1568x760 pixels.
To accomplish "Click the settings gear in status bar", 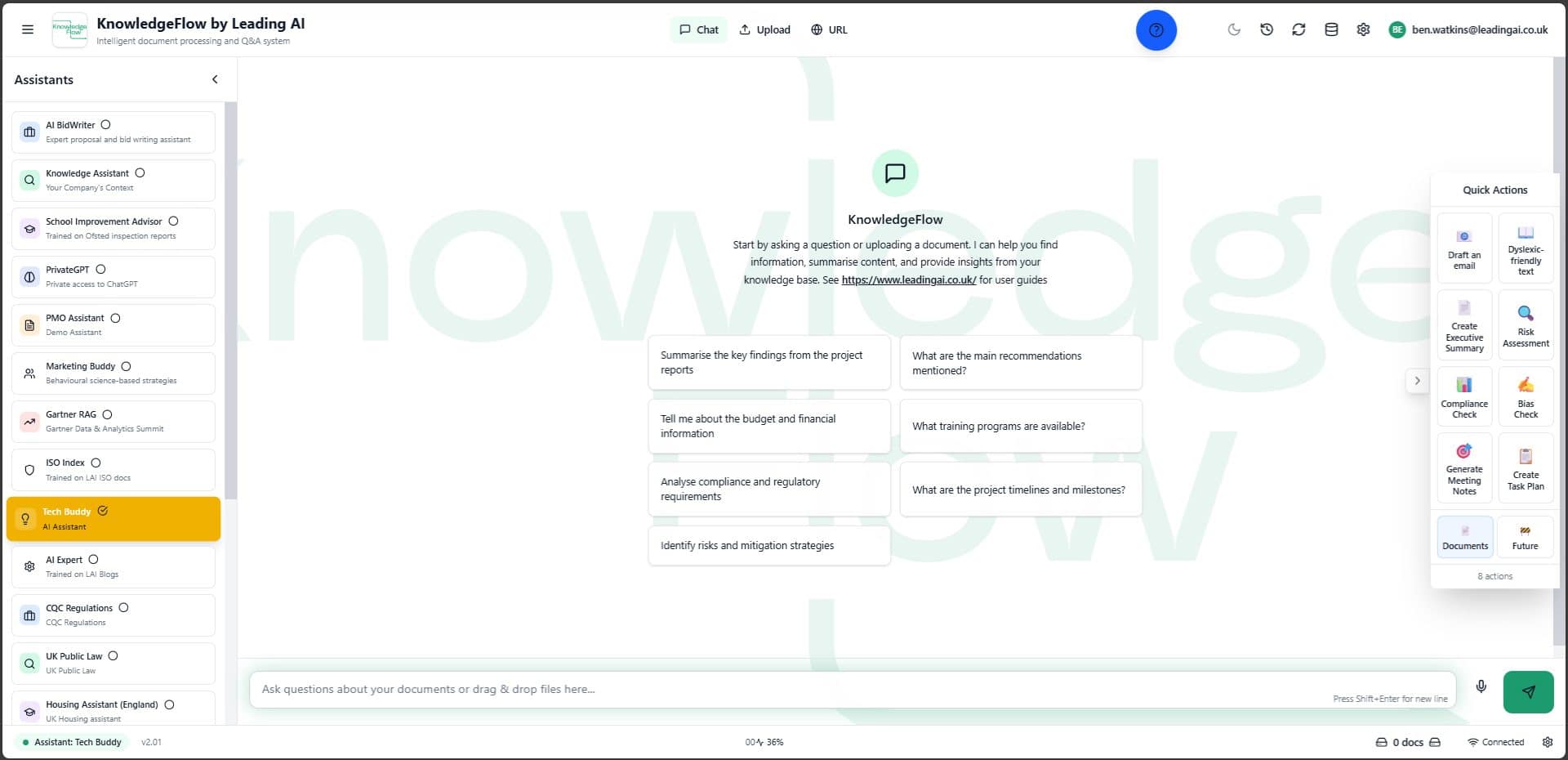I will click(1548, 742).
